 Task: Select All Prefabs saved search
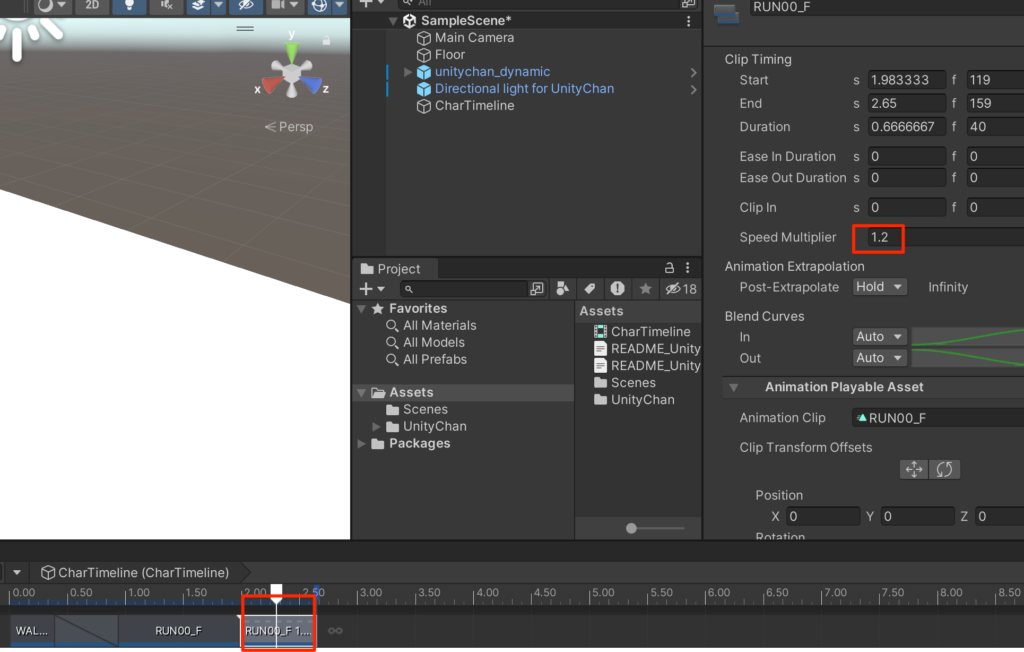[434, 359]
